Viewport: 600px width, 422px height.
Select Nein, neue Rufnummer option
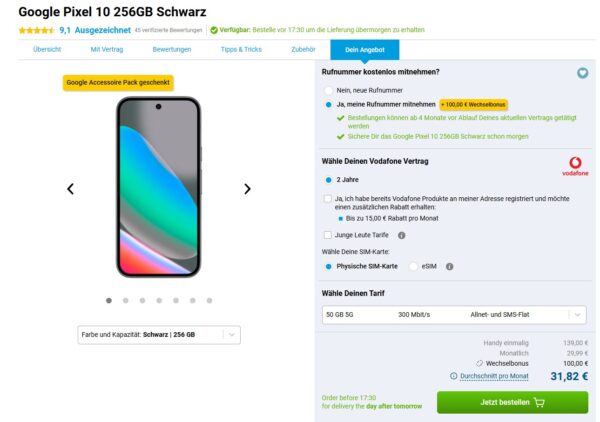pos(328,90)
